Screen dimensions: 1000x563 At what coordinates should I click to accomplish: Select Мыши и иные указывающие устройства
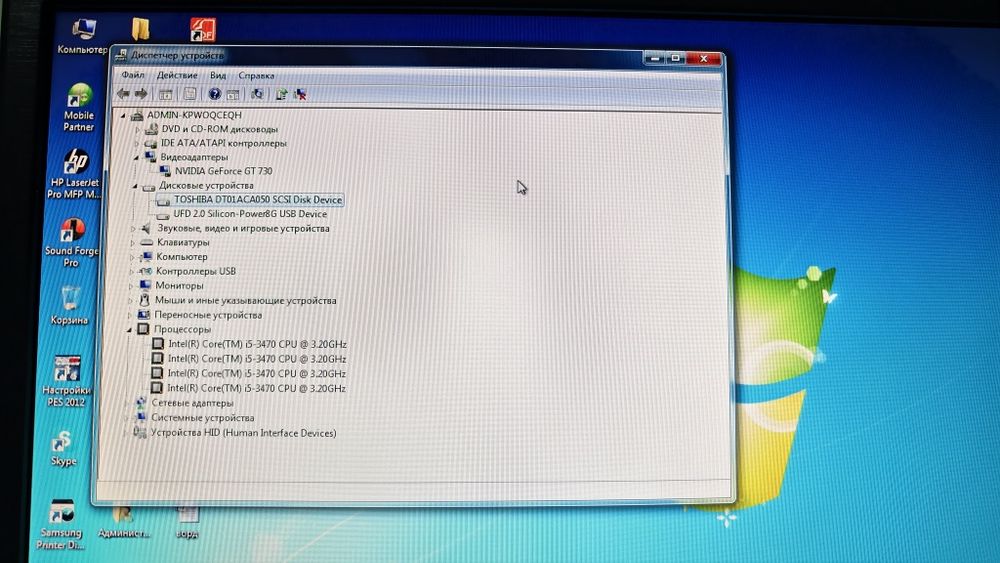(x=246, y=300)
